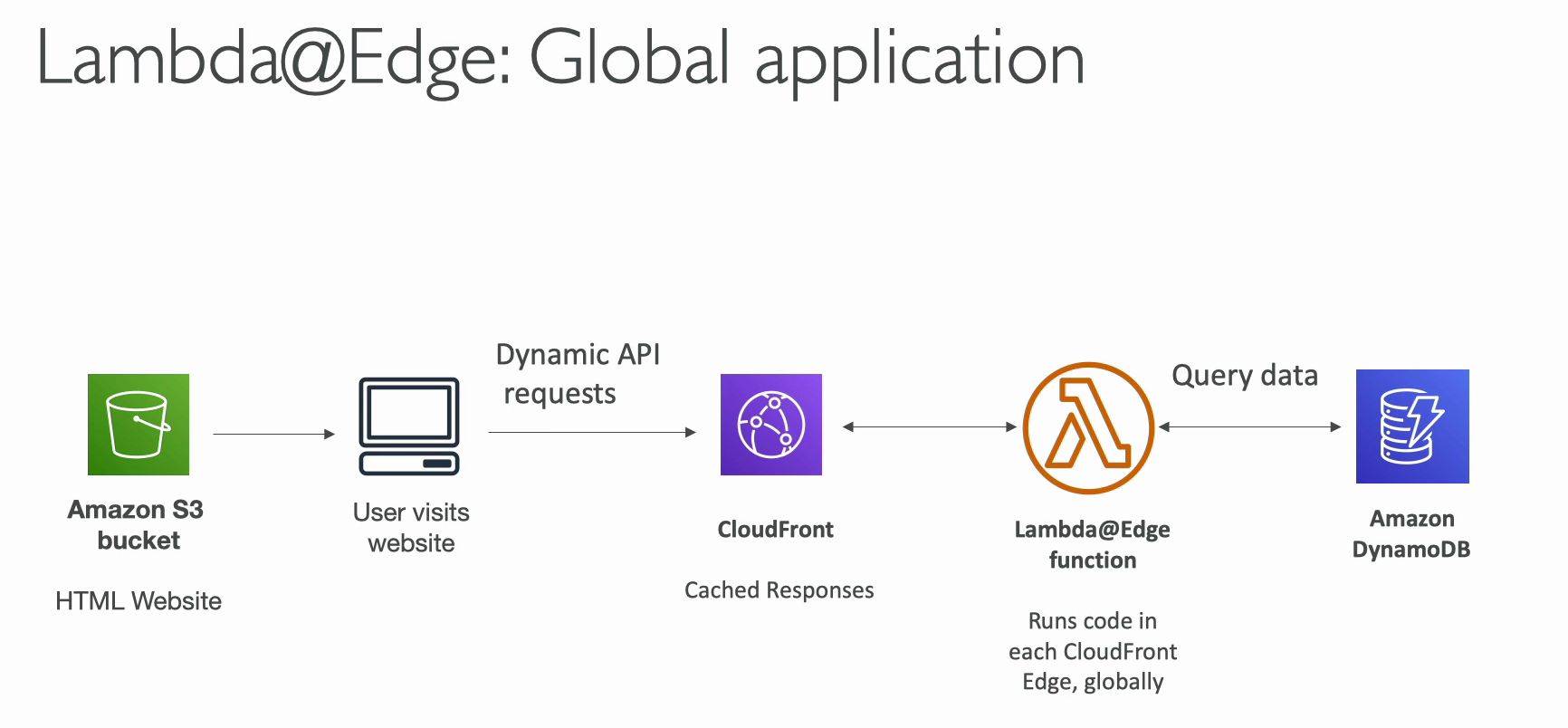This screenshot has height=728, width=1568.
Task: Click the 'Cached Responses' caption
Action: 779,590
